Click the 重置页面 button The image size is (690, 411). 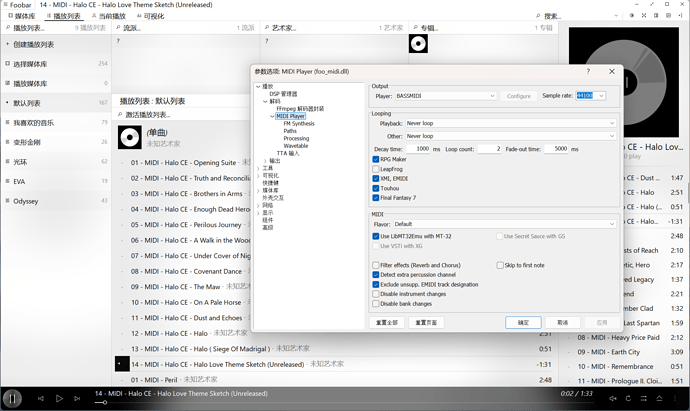(x=426, y=323)
